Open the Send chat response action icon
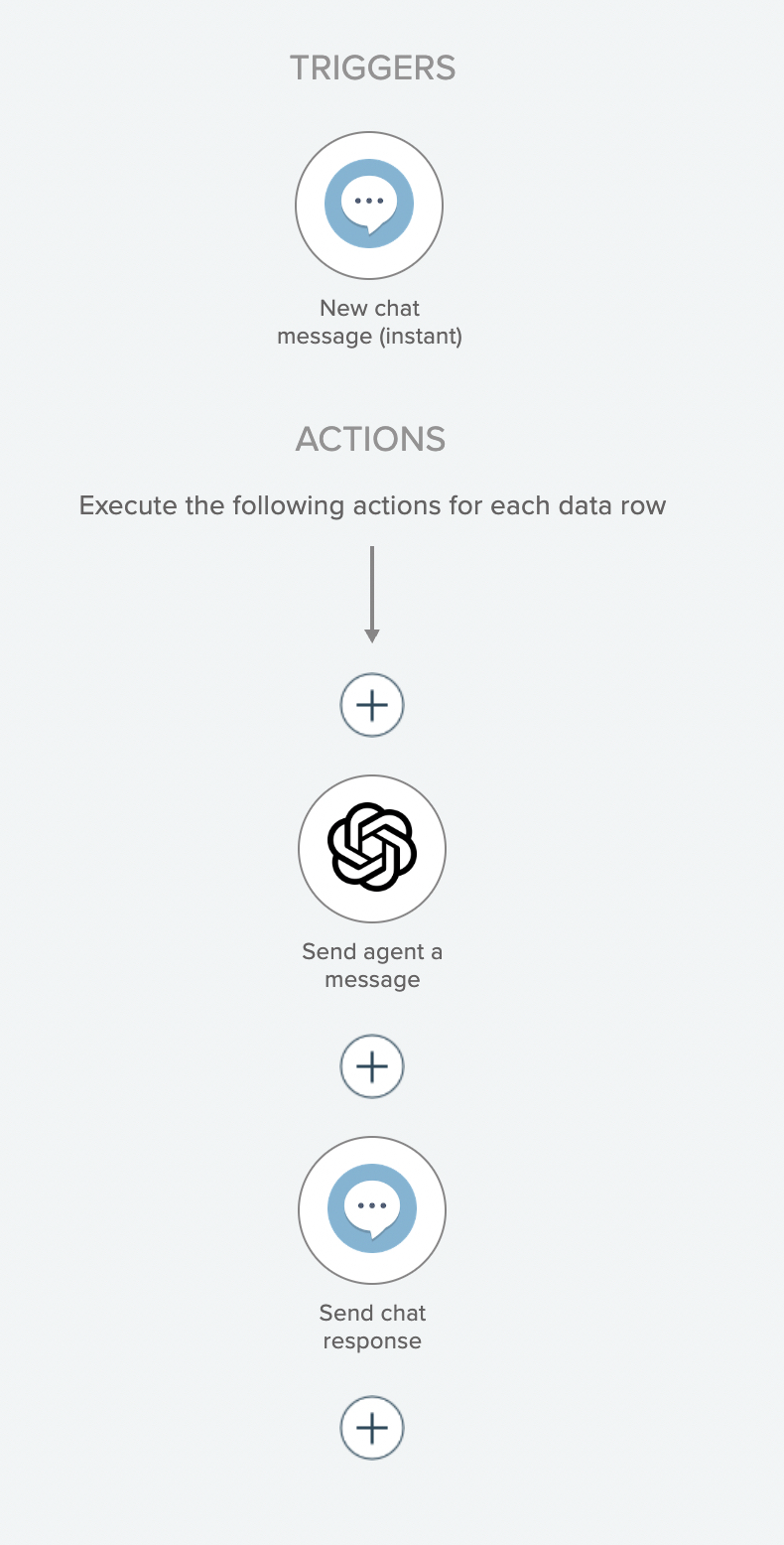The width and height of the screenshot is (784, 1545). tap(372, 1209)
